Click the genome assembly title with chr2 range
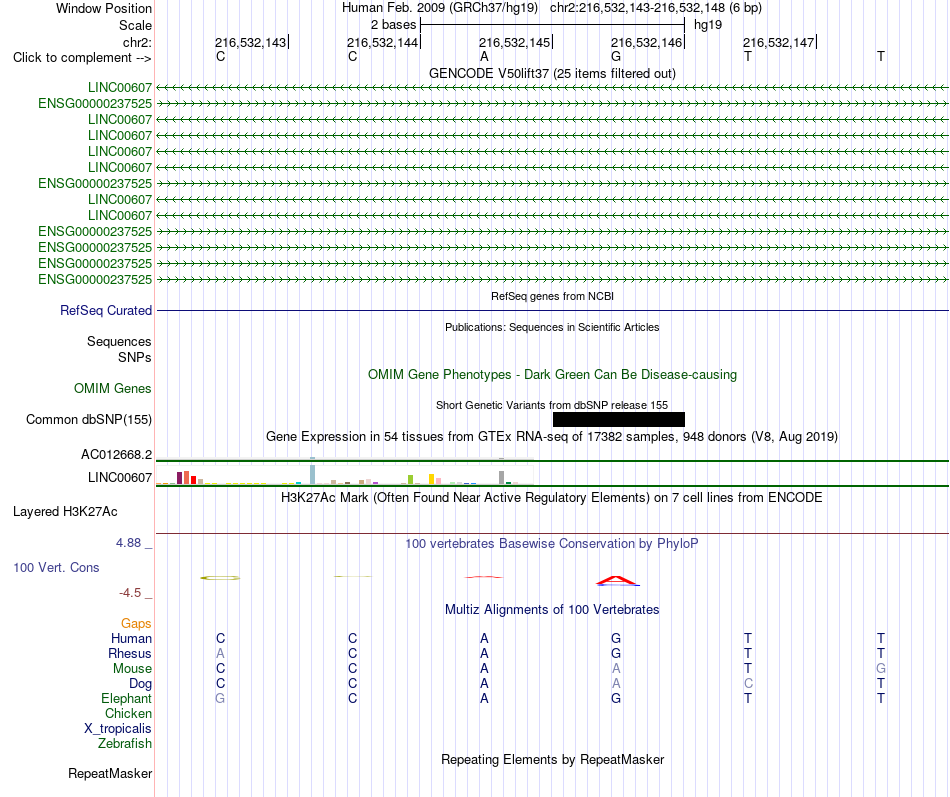This screenshot has height=797, width=950. [x=551, y=8]
